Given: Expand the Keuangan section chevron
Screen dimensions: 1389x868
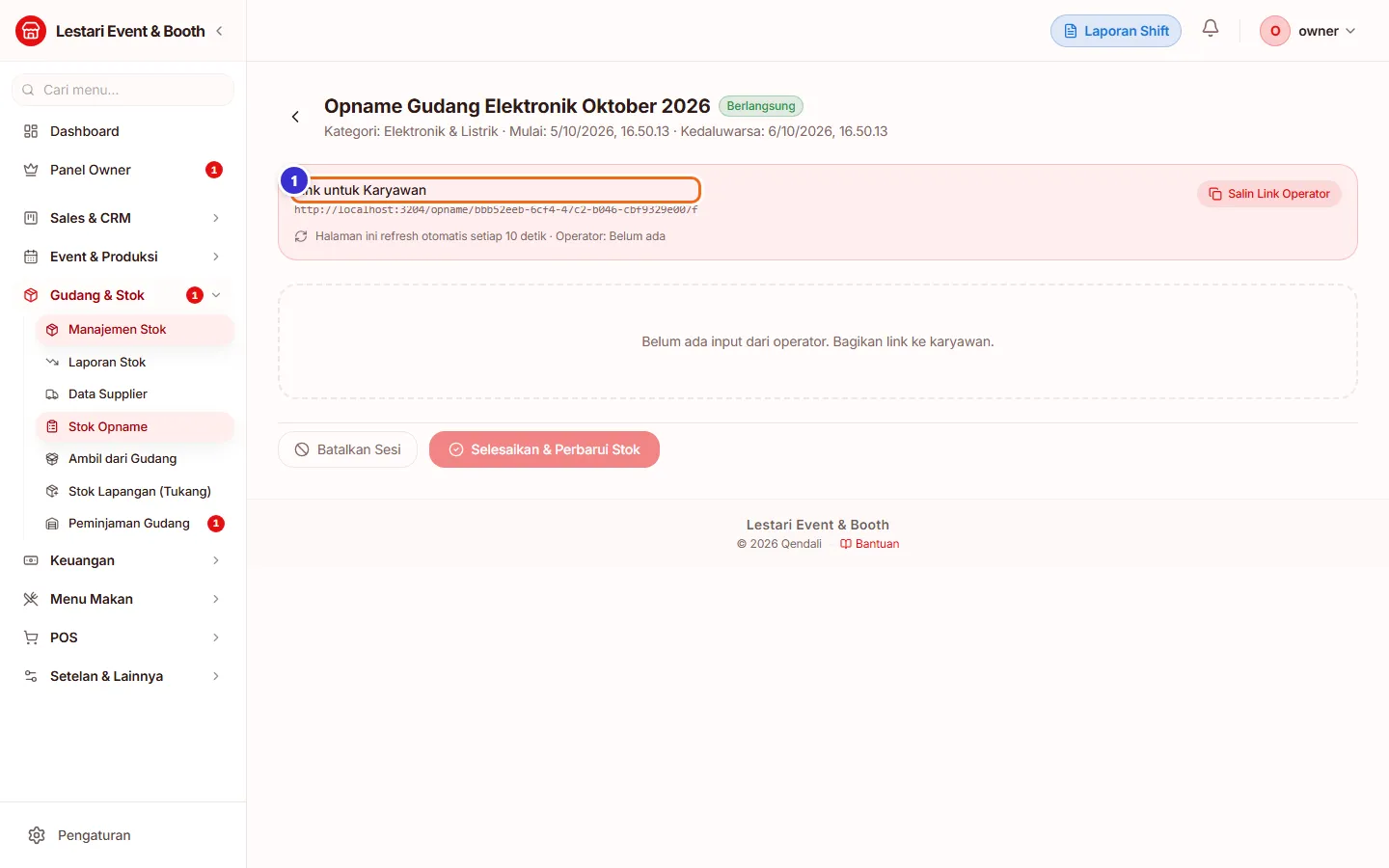Looking at the screenshot, I should point(216,560).
